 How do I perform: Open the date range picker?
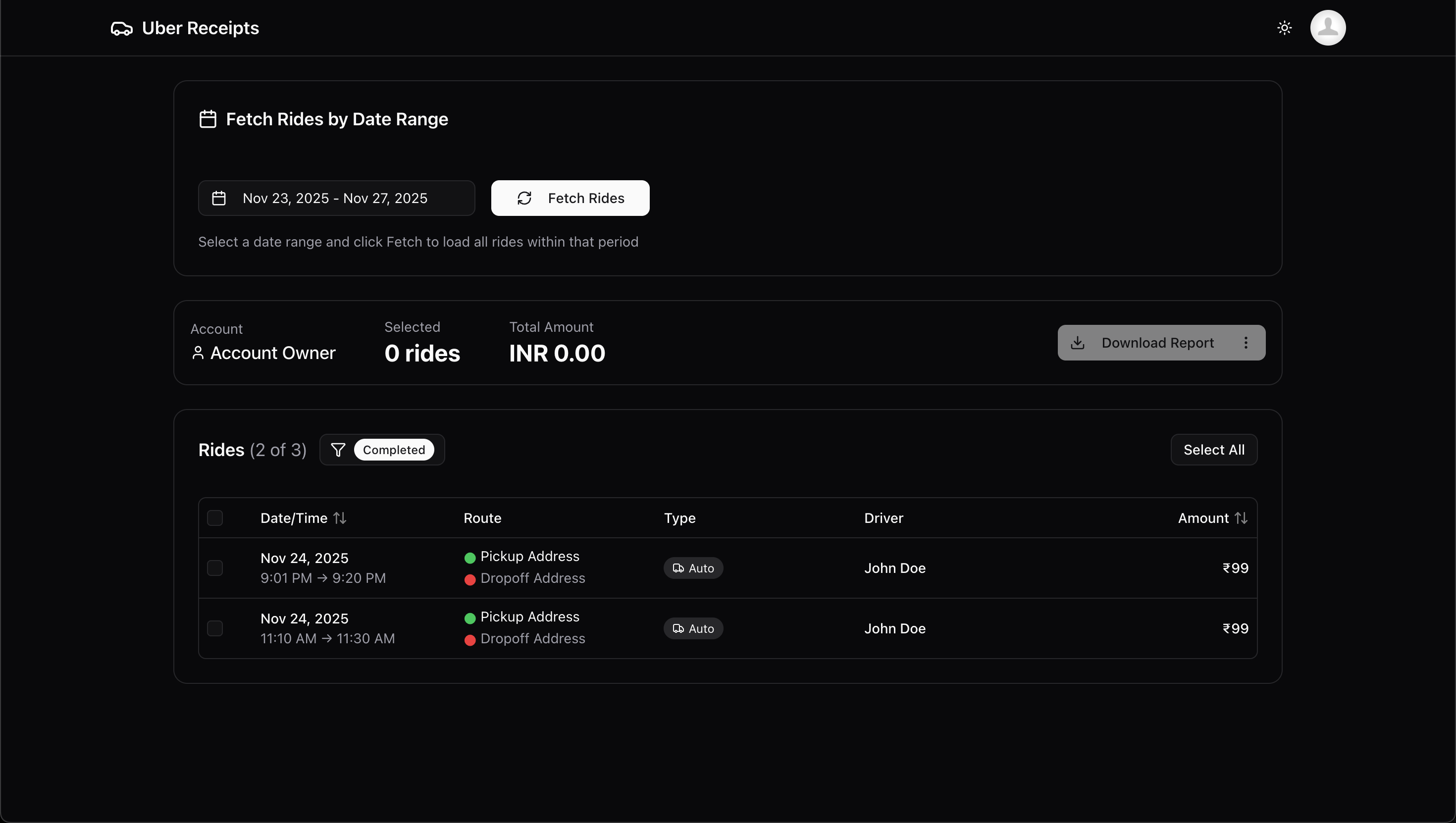[336, 199]
